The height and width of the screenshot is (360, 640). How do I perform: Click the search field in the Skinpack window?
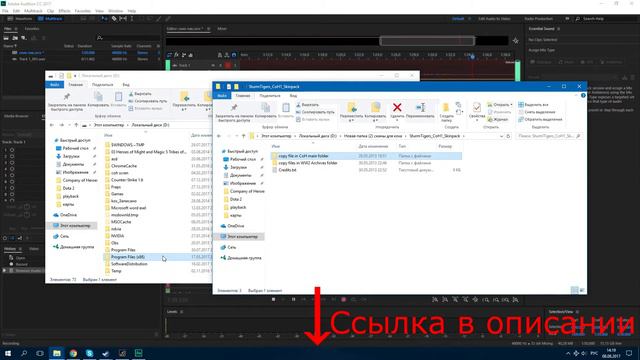tap(549, 136)
